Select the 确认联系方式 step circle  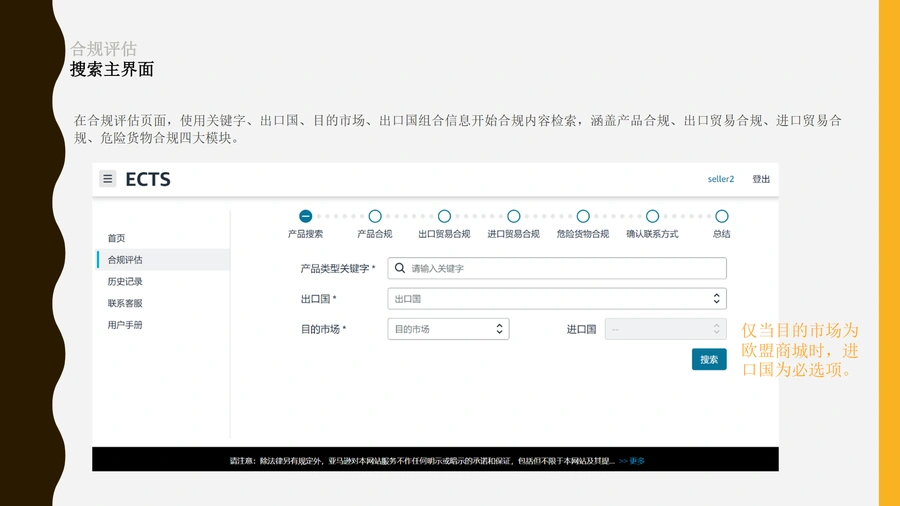(652, 216)
